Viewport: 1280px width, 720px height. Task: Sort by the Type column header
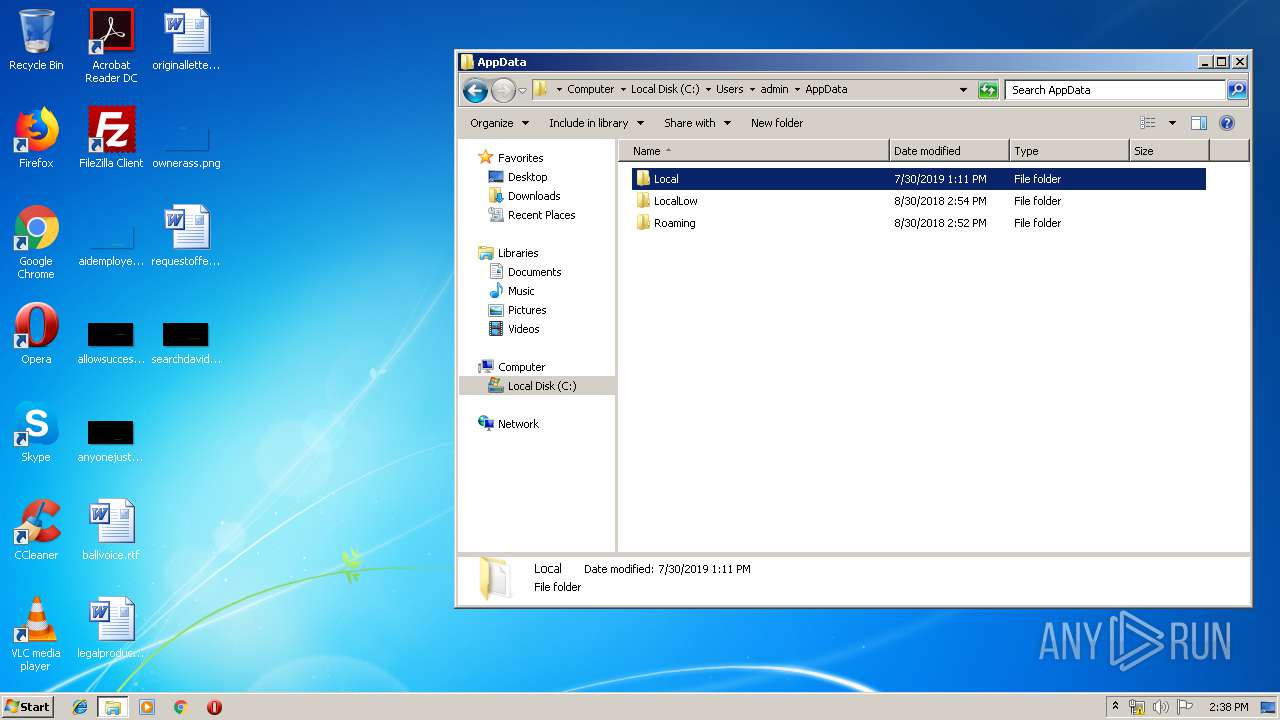[1069, 151]
